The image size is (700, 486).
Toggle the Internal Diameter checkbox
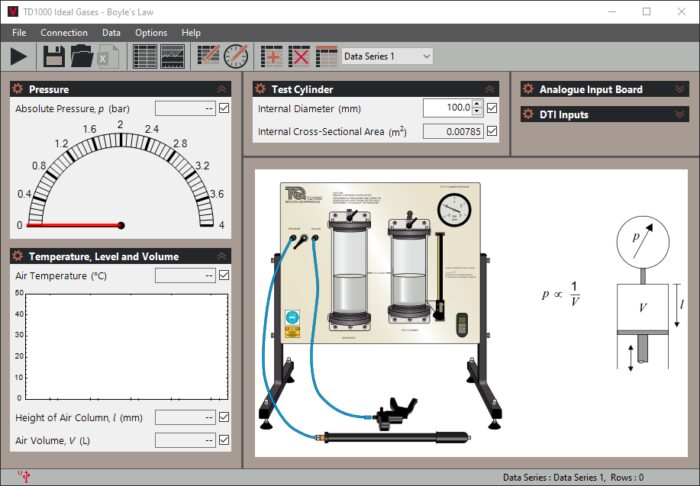[x=492, y=108]
